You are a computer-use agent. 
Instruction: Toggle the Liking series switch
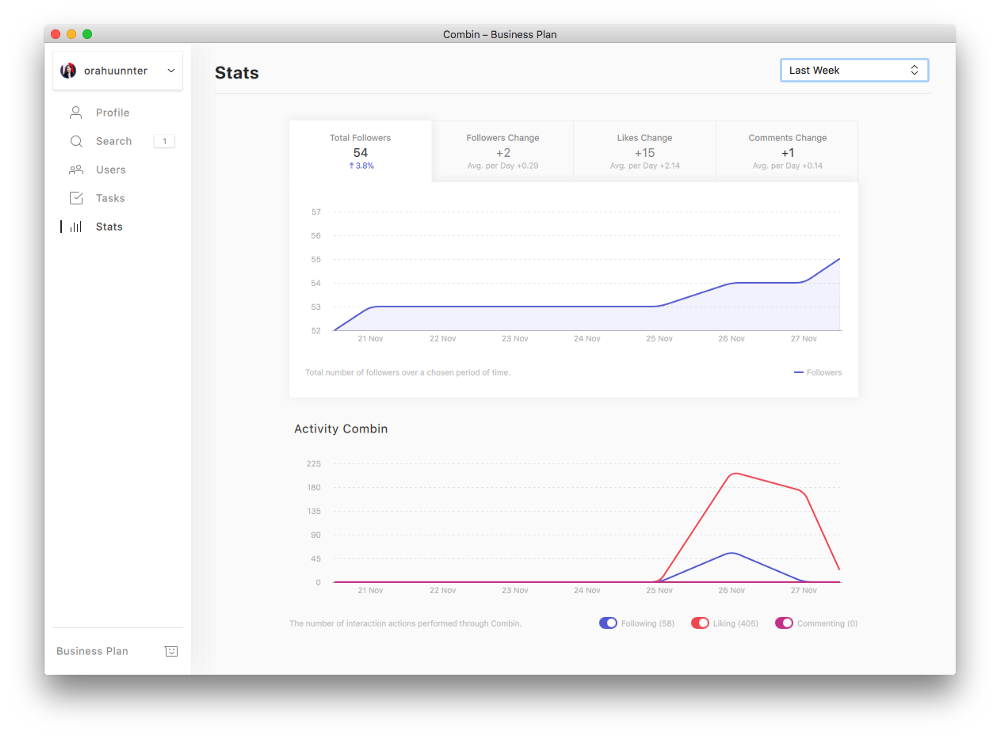coord(700,623)
